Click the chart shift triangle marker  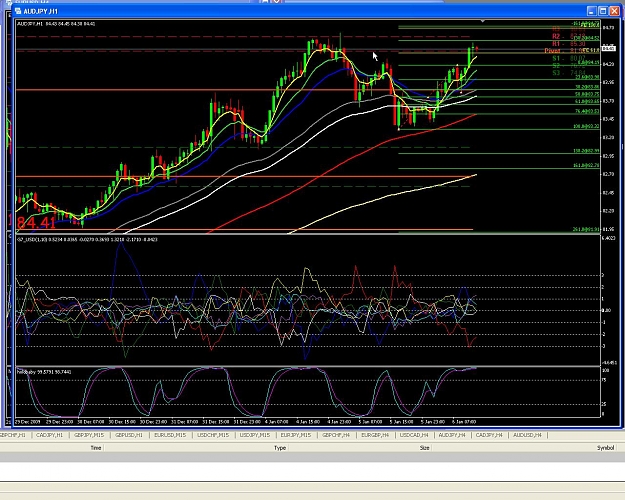click(x=482, y=21)
